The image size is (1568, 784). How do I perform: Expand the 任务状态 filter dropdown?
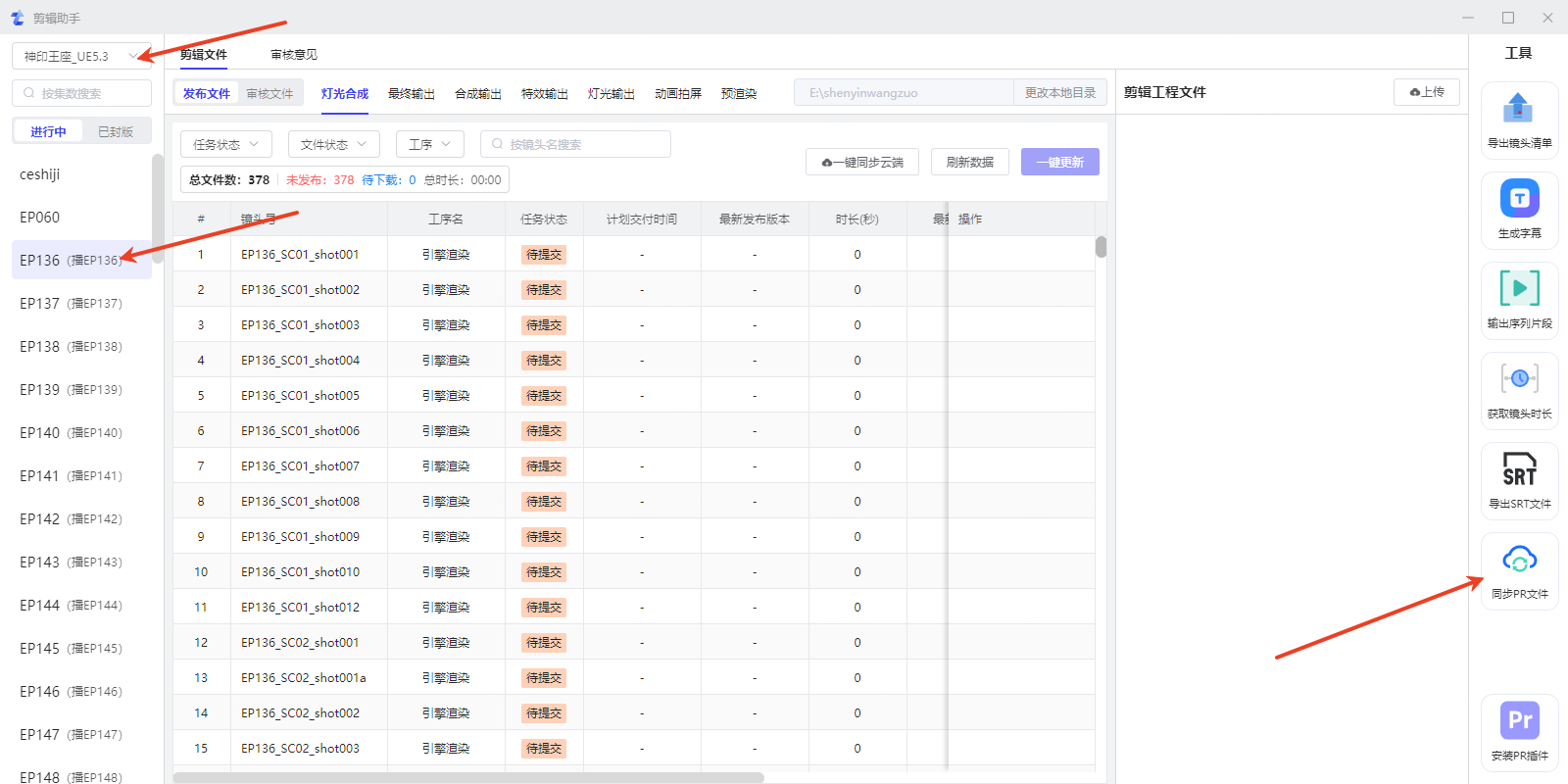(x=225, y=144)
